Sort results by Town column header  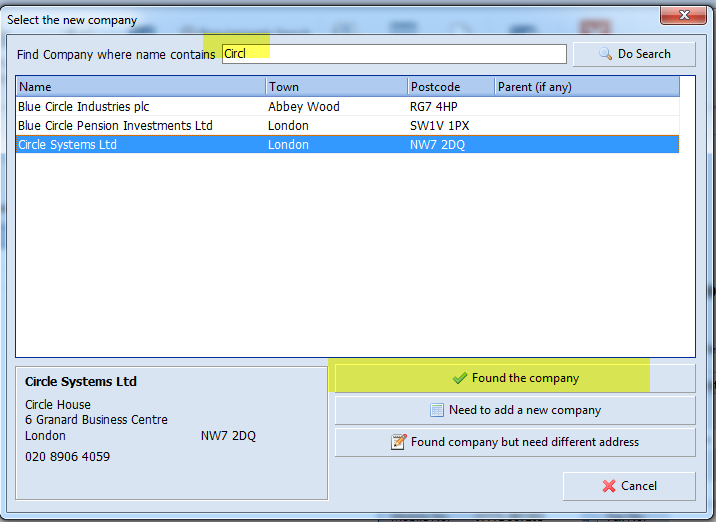click(x=337, y=87)
